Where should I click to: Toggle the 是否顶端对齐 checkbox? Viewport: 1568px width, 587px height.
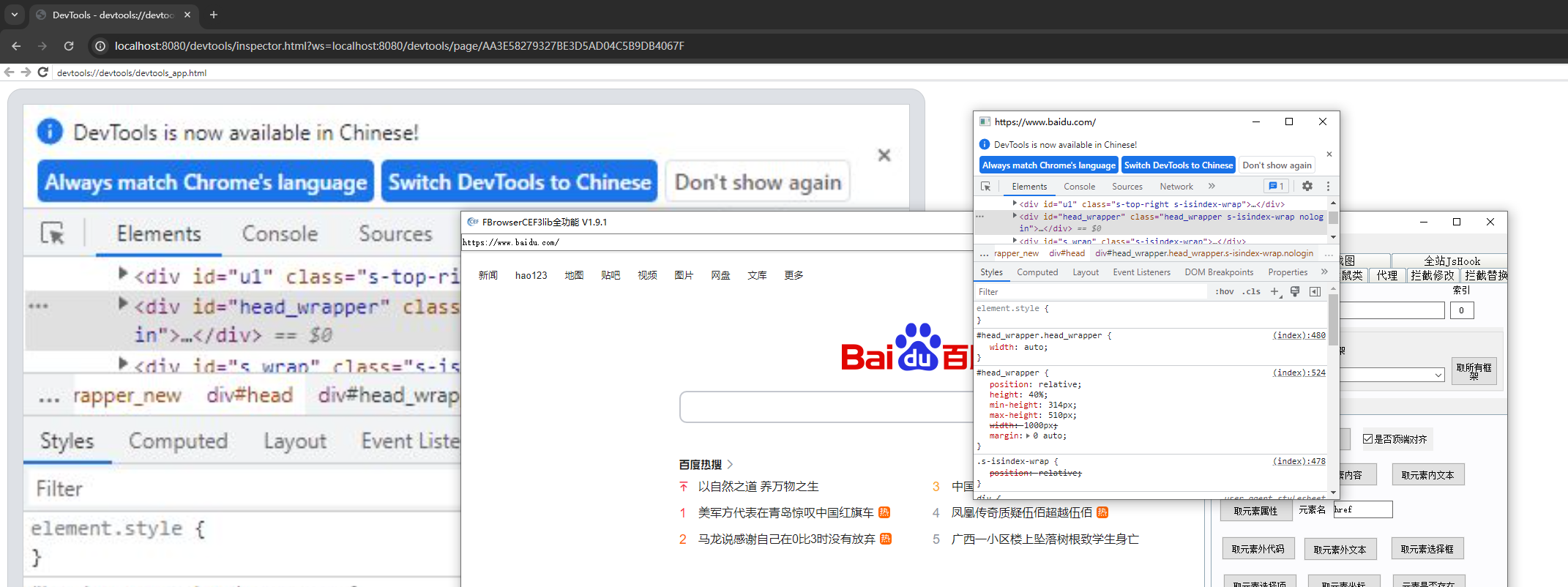pyautogui.click(x=1367, y=439)
